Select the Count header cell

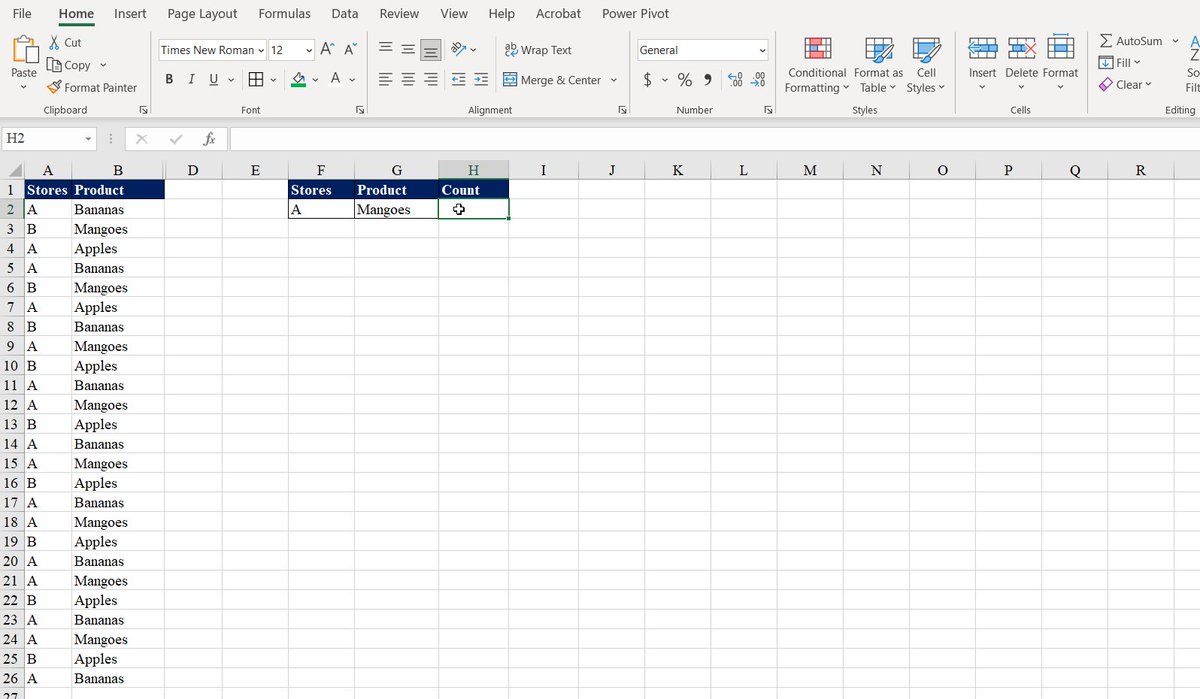click(474, 190)
